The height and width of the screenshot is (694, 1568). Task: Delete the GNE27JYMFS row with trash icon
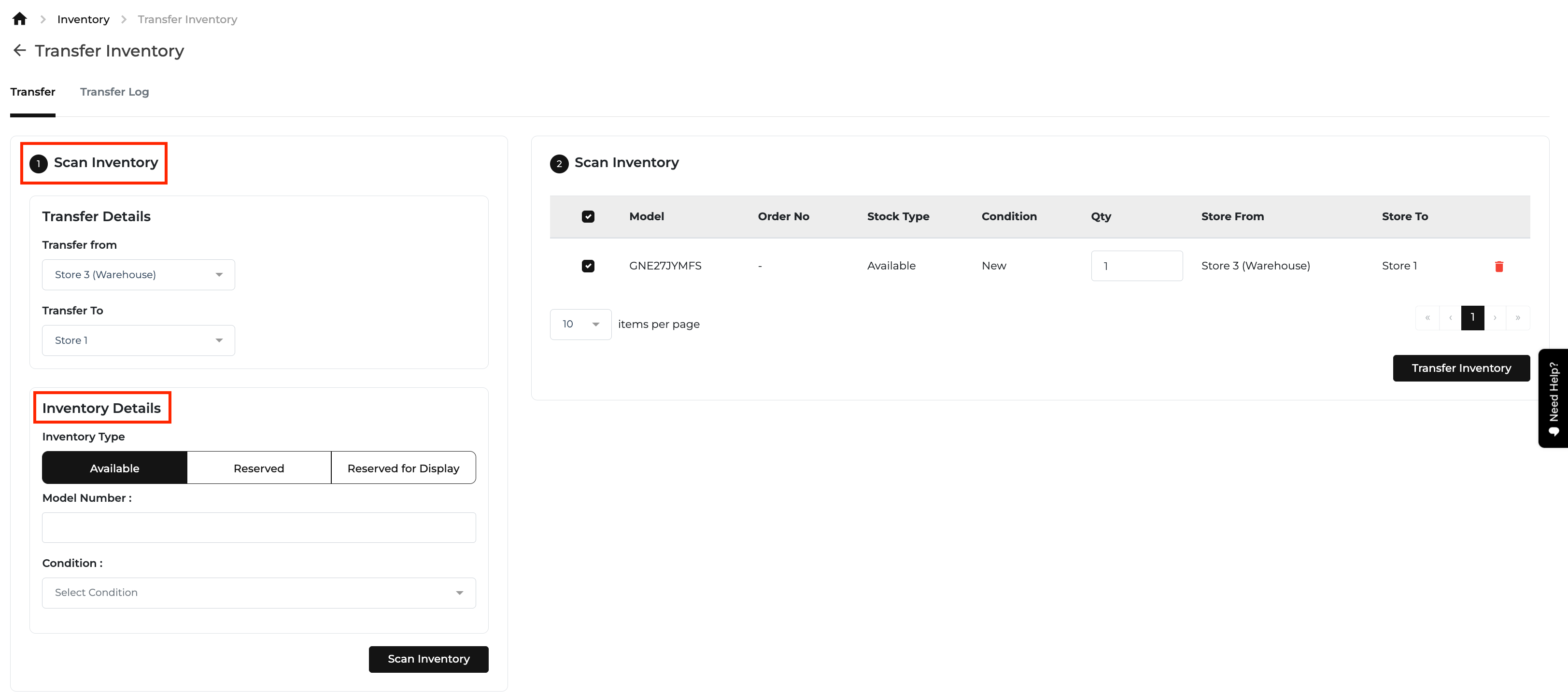point(1498,266)
